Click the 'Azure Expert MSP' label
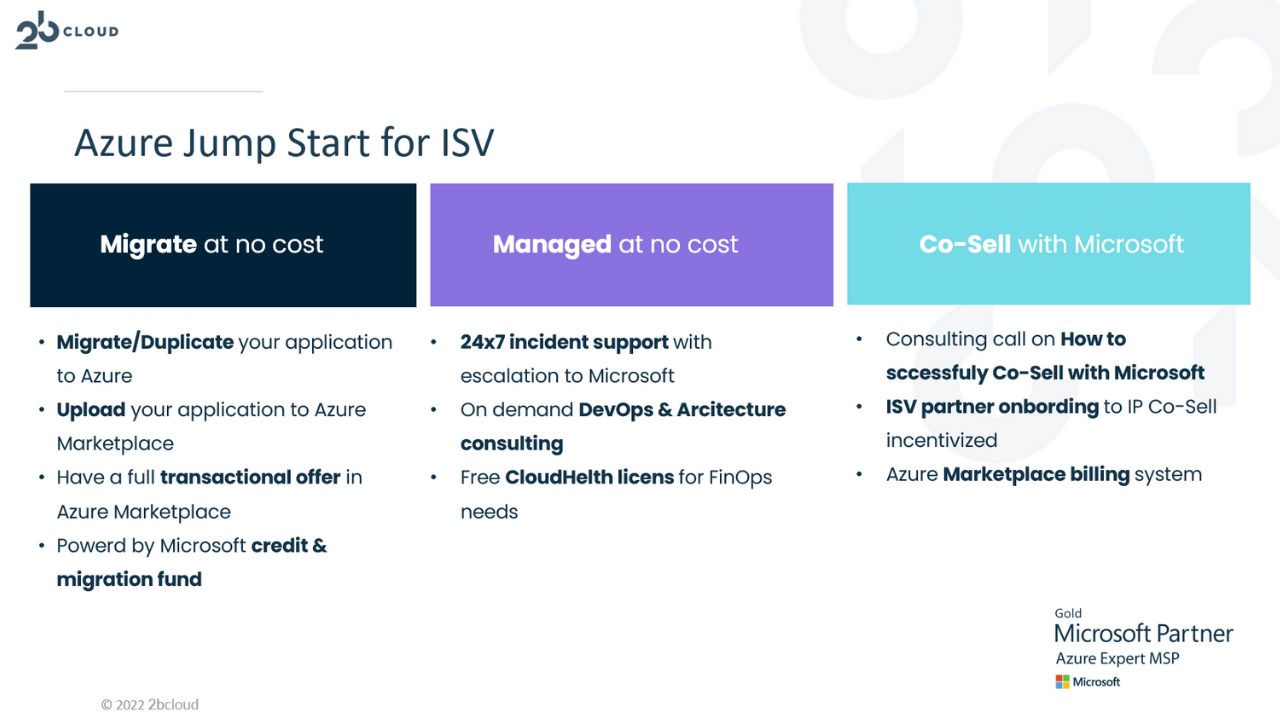 [1117, 659]
